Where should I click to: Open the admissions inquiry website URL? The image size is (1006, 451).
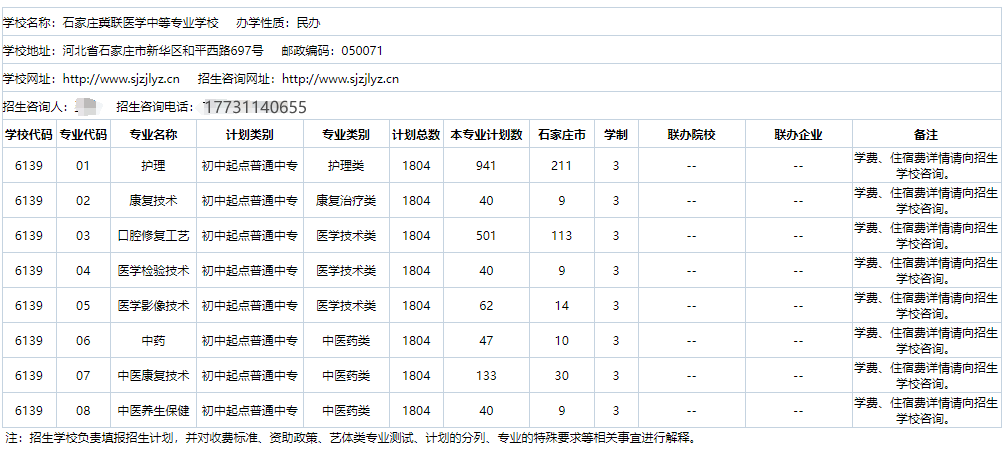tap(341, 79)
